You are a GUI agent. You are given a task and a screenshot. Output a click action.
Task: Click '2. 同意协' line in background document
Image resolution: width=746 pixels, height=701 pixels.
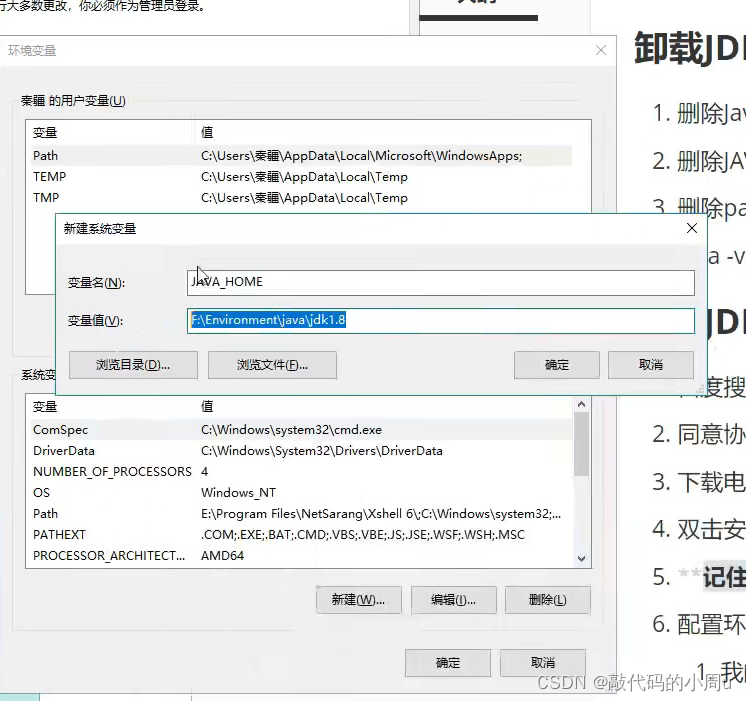click(x=698, y=434)
